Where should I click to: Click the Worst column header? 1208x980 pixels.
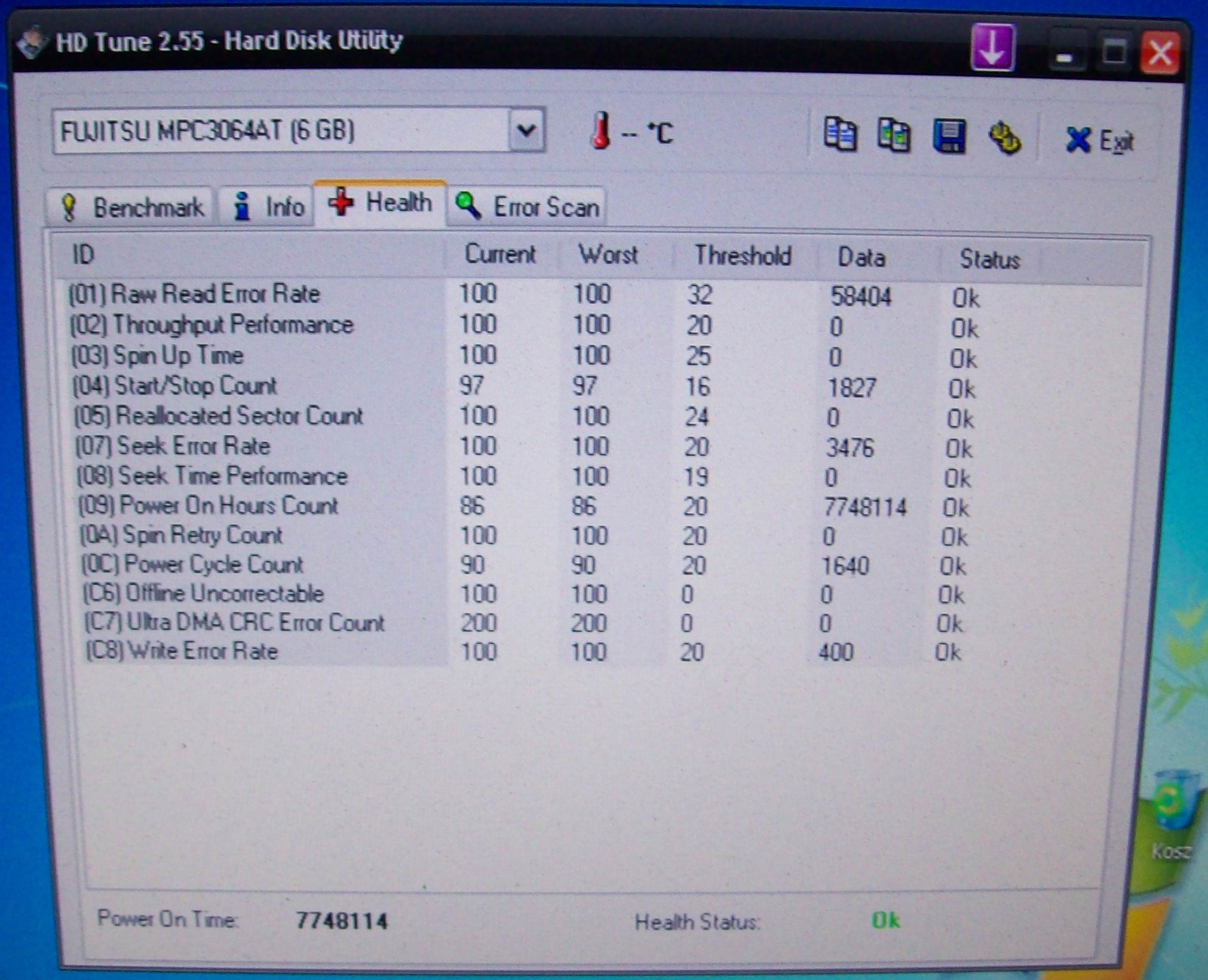[x=608, y=256]
